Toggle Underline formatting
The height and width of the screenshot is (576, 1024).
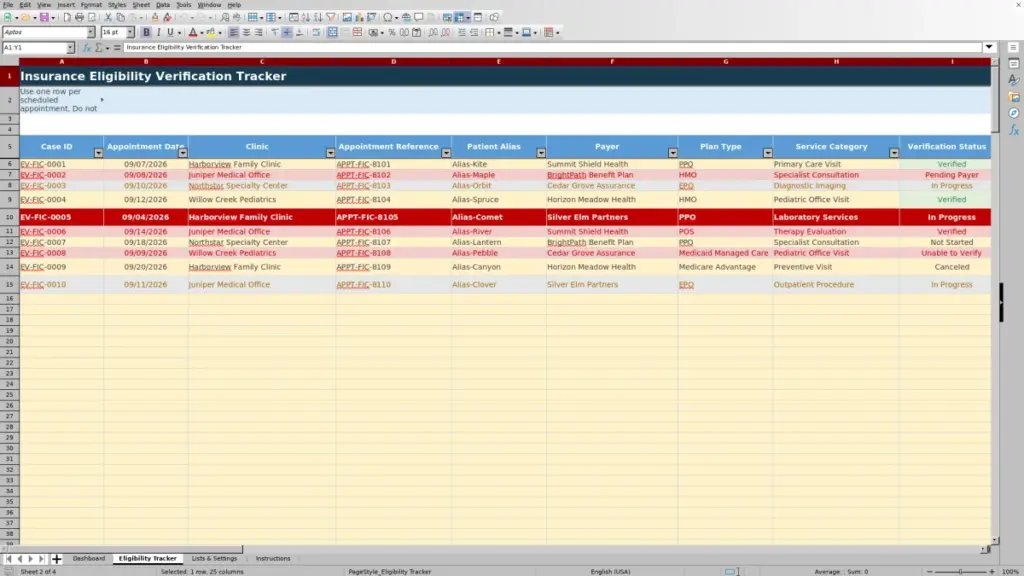click(170, 32)
